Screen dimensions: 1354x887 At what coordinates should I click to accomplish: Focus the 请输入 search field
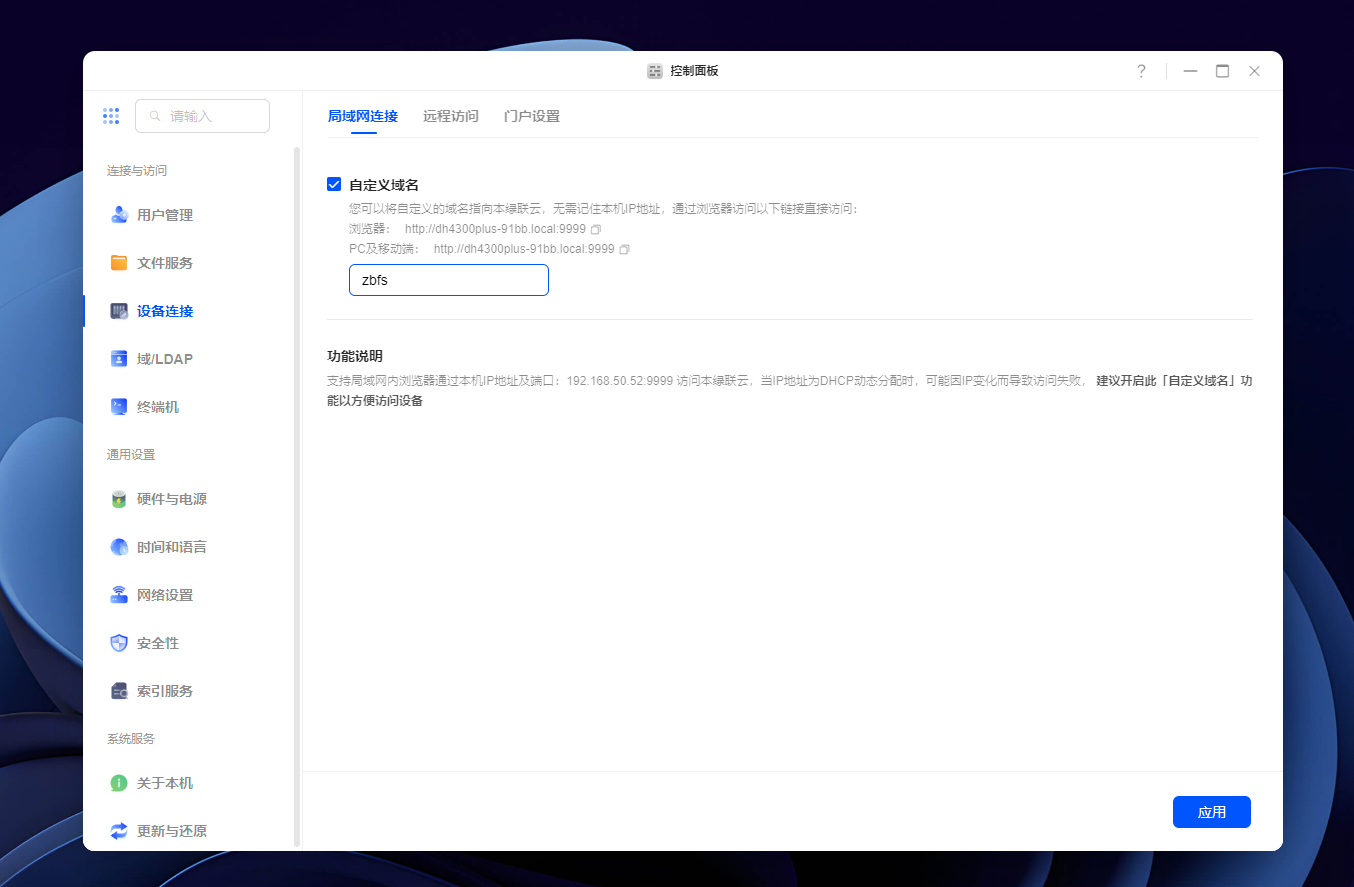tap(202, 116)
